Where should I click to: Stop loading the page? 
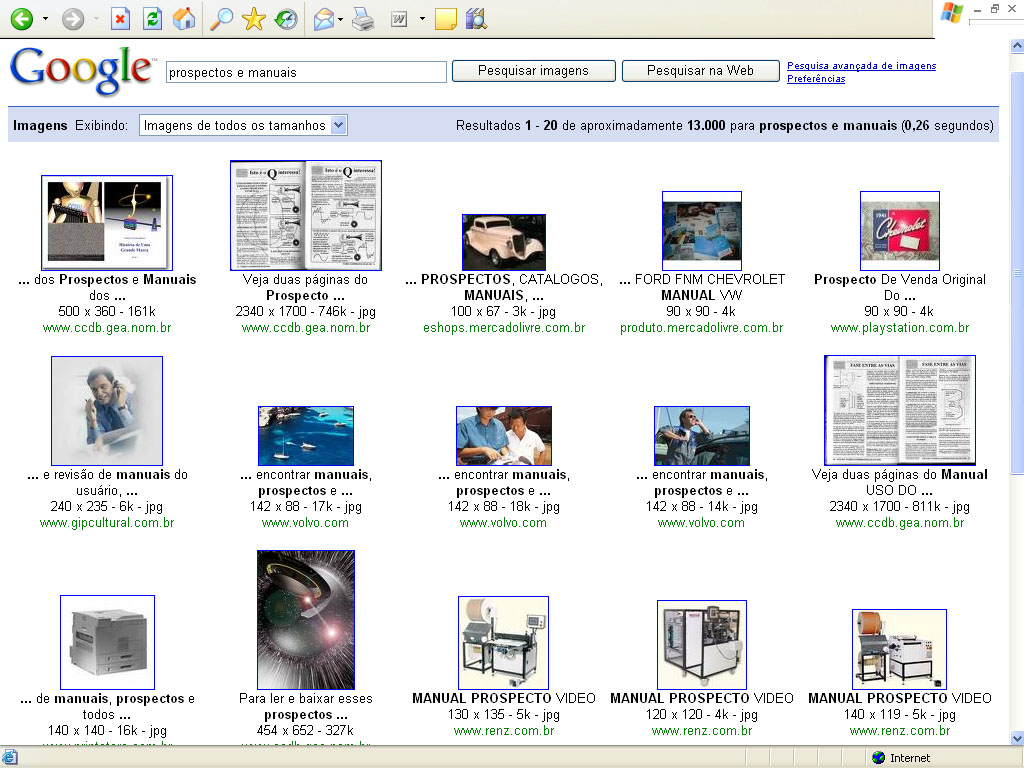[121, 18]
